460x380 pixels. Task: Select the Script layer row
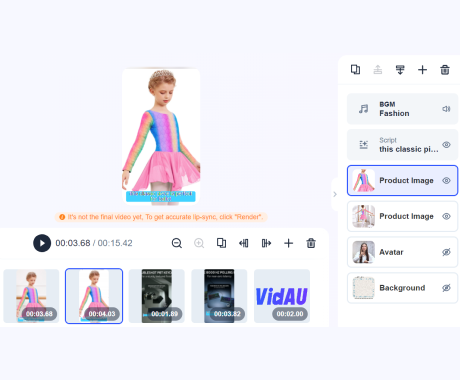pyautogui.click(x=402, y=145)
